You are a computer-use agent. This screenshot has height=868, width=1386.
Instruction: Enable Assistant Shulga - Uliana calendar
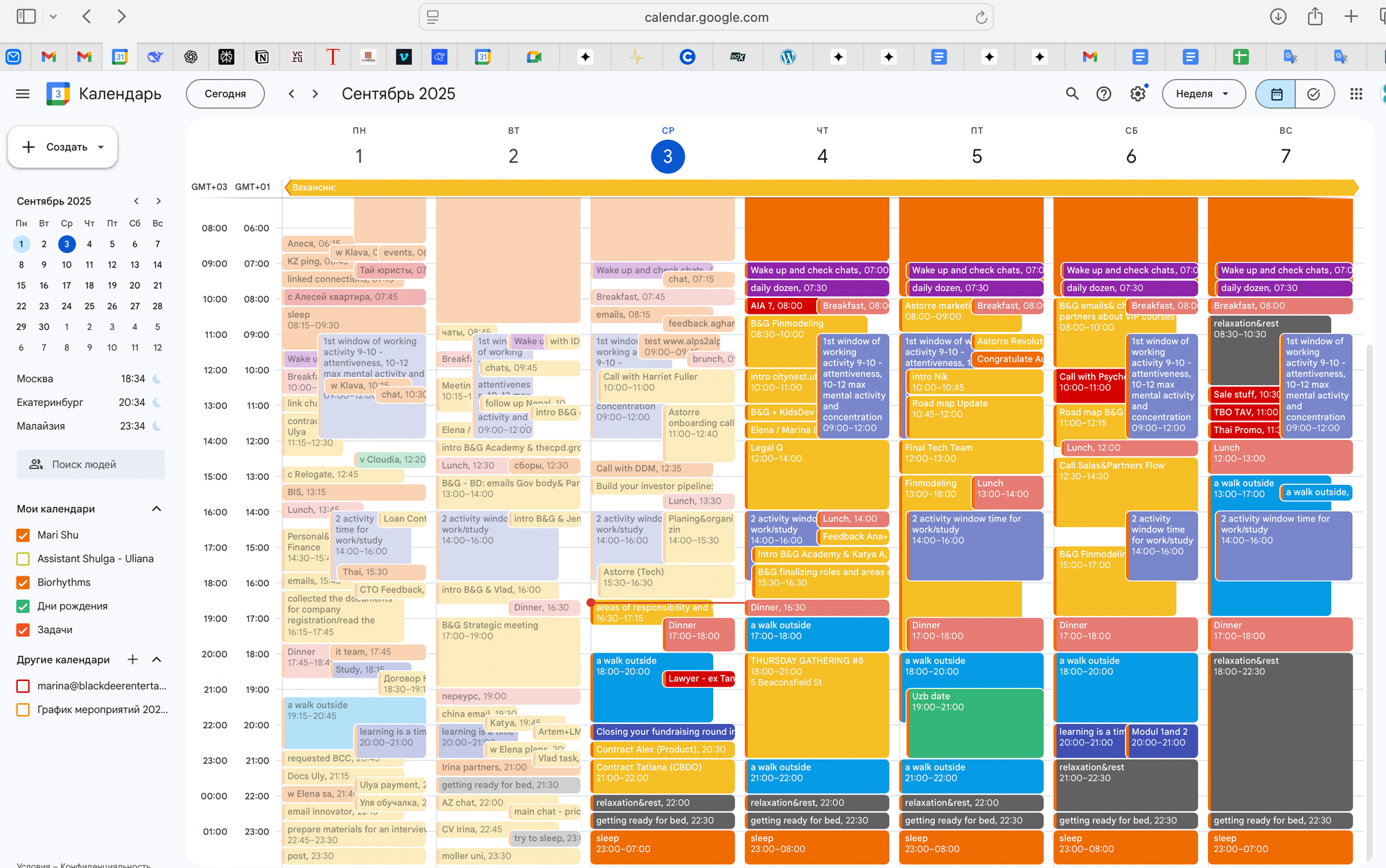(23, 559)
